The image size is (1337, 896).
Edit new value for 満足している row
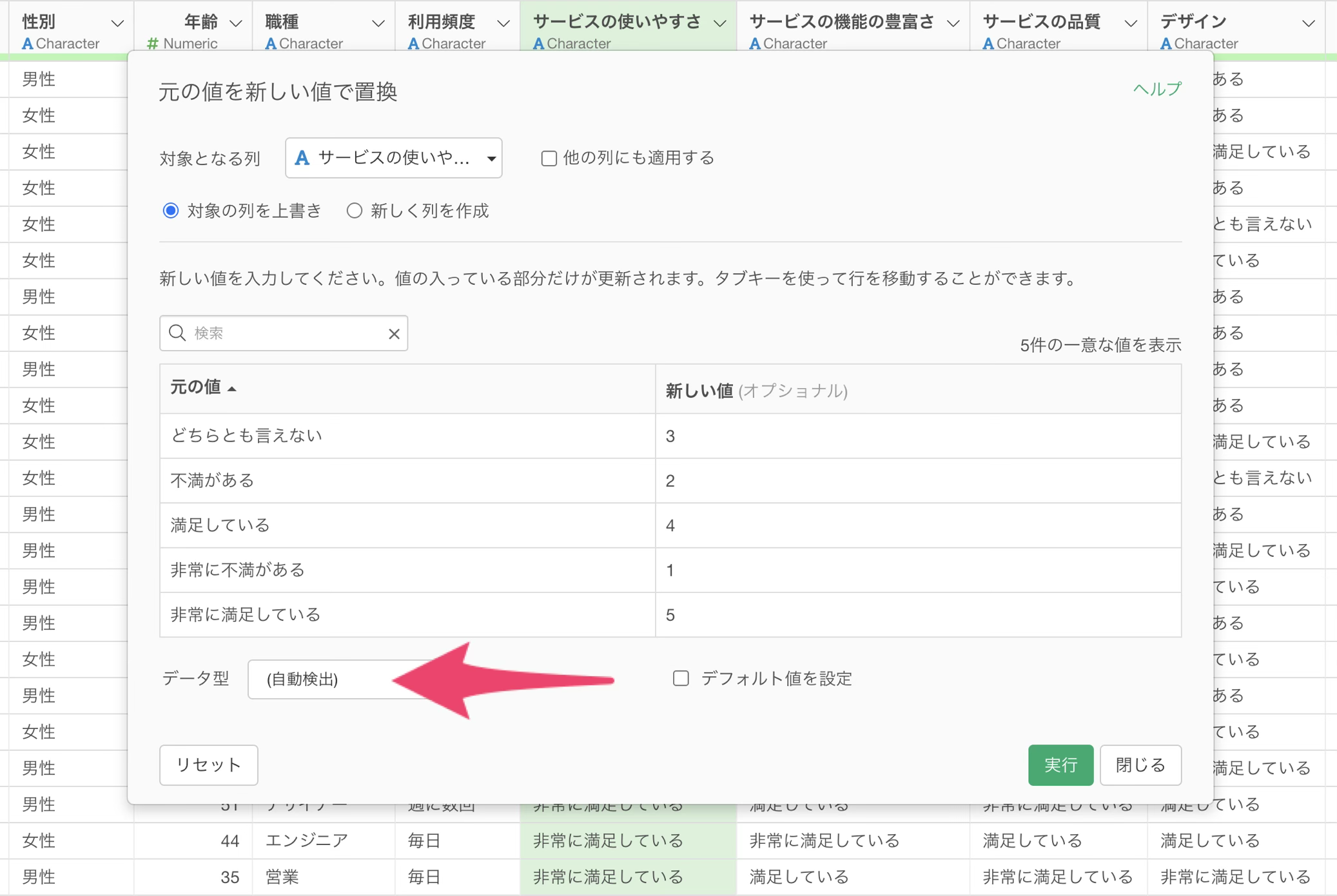point(918,525)
